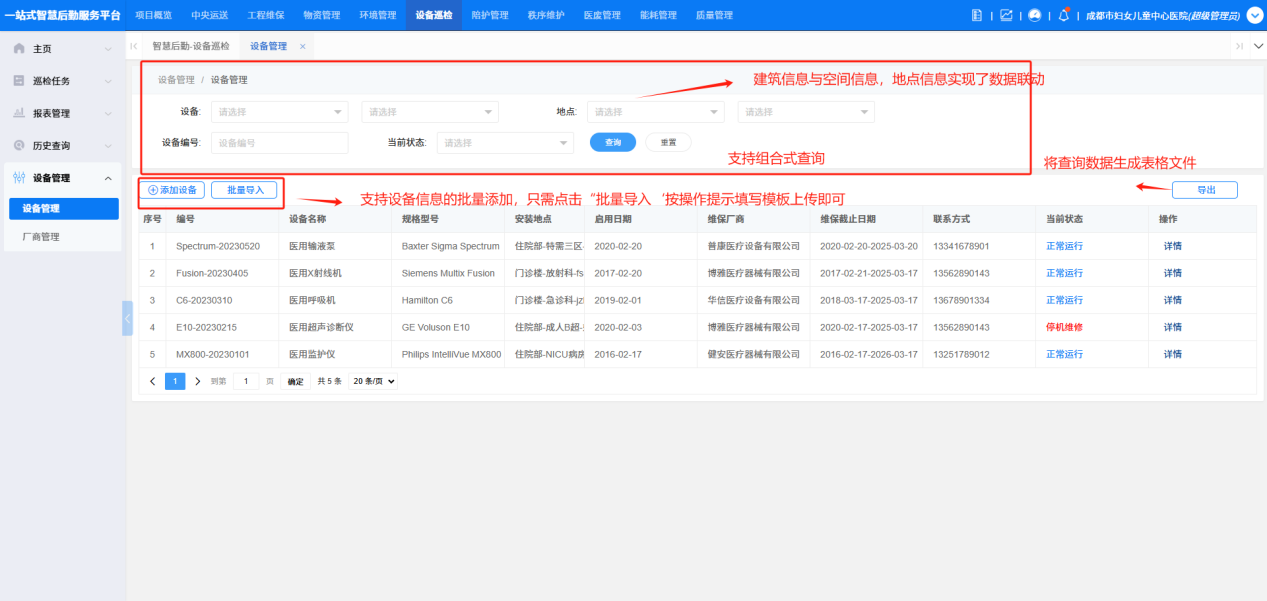Open the second 设备 dropdown
This screenshot has height=601, width=1267.
click(430, 112)
